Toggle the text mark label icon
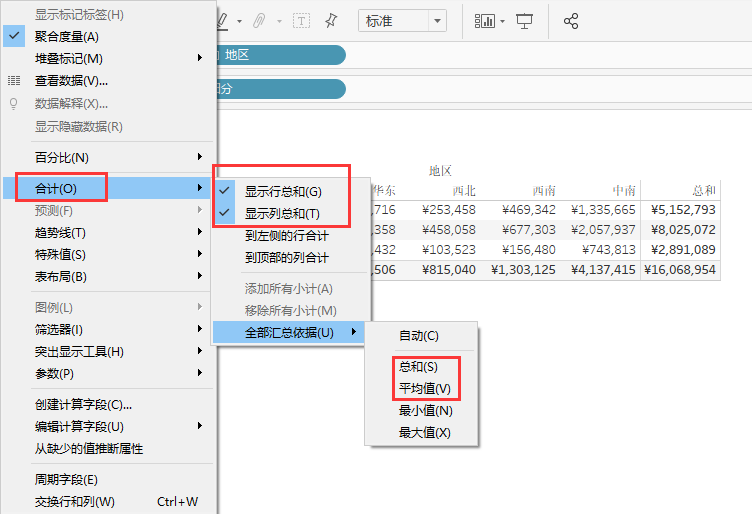This screenshot has width=752, height=514. tap(301, 21)
